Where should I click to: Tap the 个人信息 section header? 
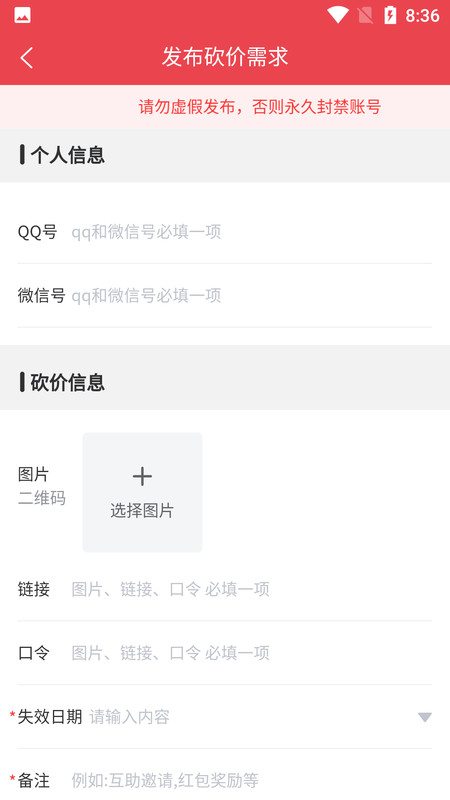point(225,155)
